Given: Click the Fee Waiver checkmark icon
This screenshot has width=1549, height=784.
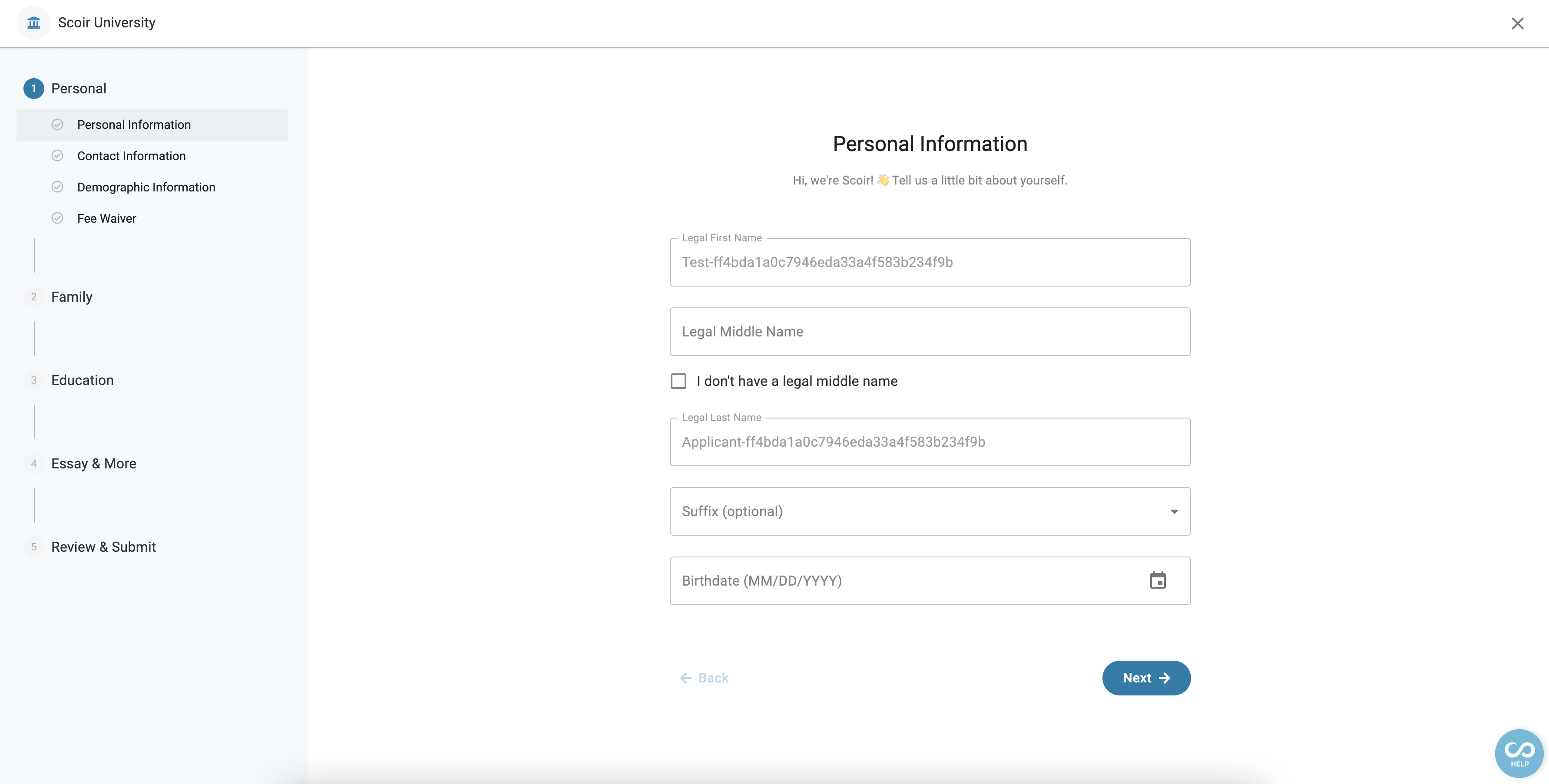Looking at the screenshot, I should click(x=57, y=218).
